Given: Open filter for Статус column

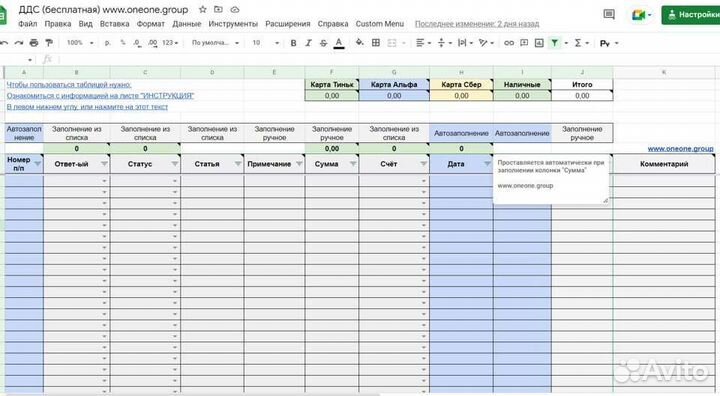Looking at the screenshot, I should [x=175, y=164].
